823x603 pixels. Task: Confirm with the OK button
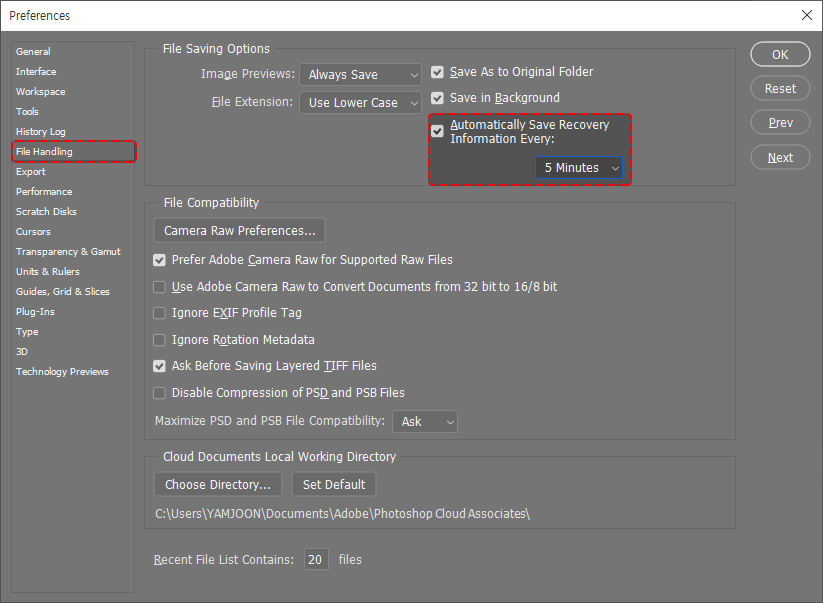click(x=780, y=55)
